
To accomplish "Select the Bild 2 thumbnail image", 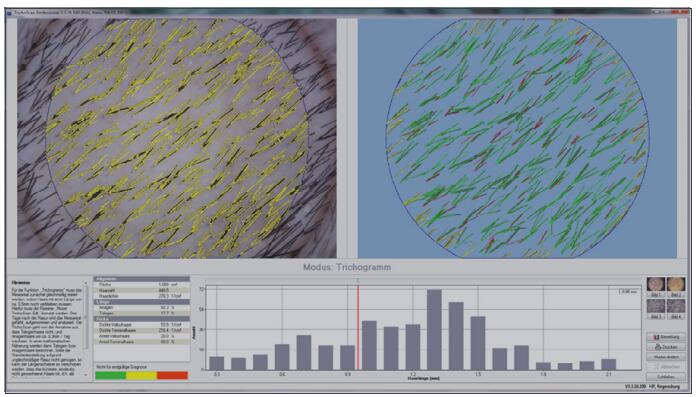I will pyautogui.click(x=676, y=284).
